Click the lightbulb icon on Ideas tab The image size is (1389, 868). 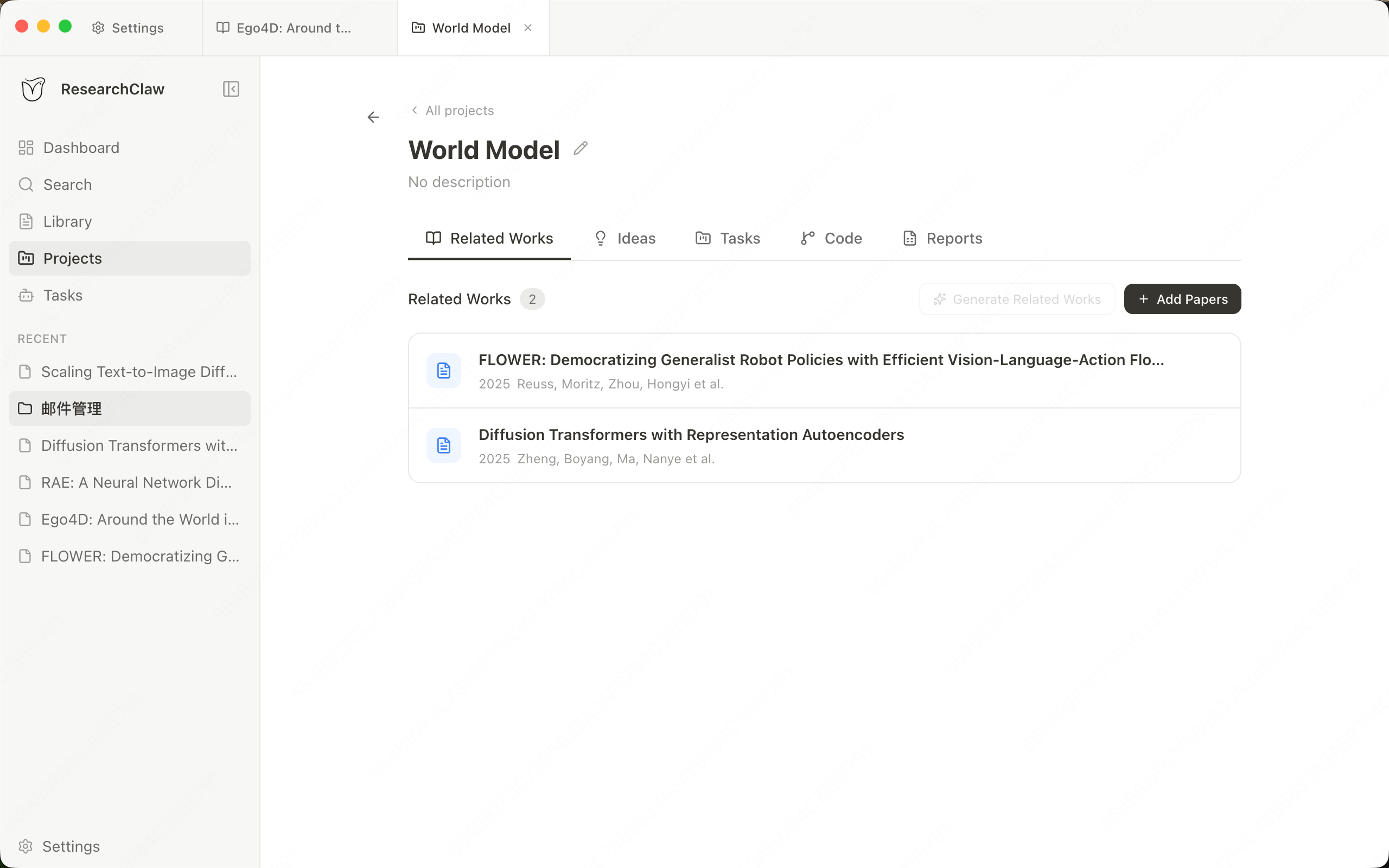[601, 238]
